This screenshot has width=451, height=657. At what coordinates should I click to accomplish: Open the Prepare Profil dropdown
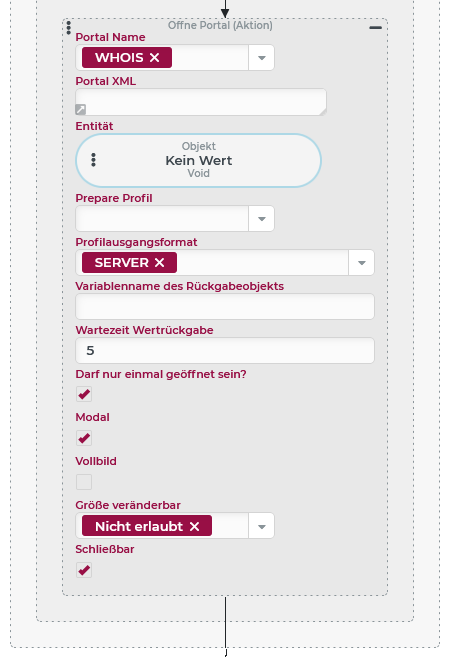pos(262,219)
